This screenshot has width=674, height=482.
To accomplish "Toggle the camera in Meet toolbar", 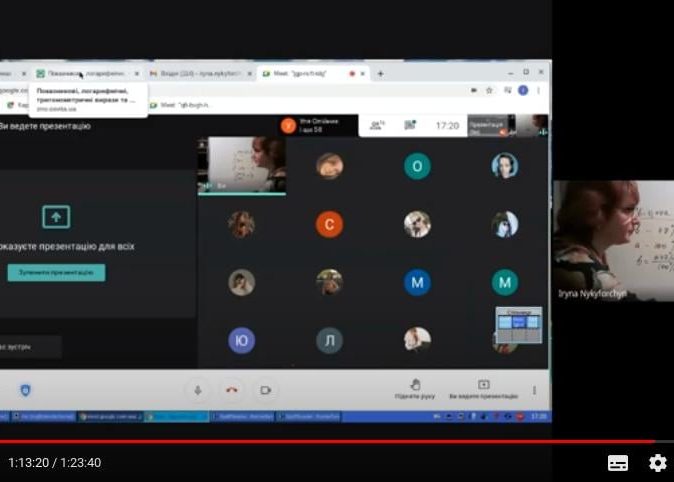I will click(266, 390).
